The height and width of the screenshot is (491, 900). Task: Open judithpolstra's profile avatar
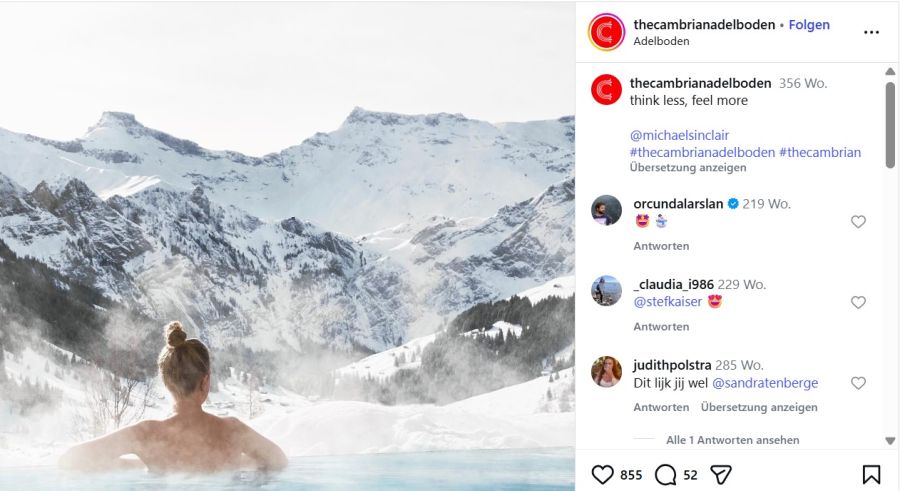point(607,371)
